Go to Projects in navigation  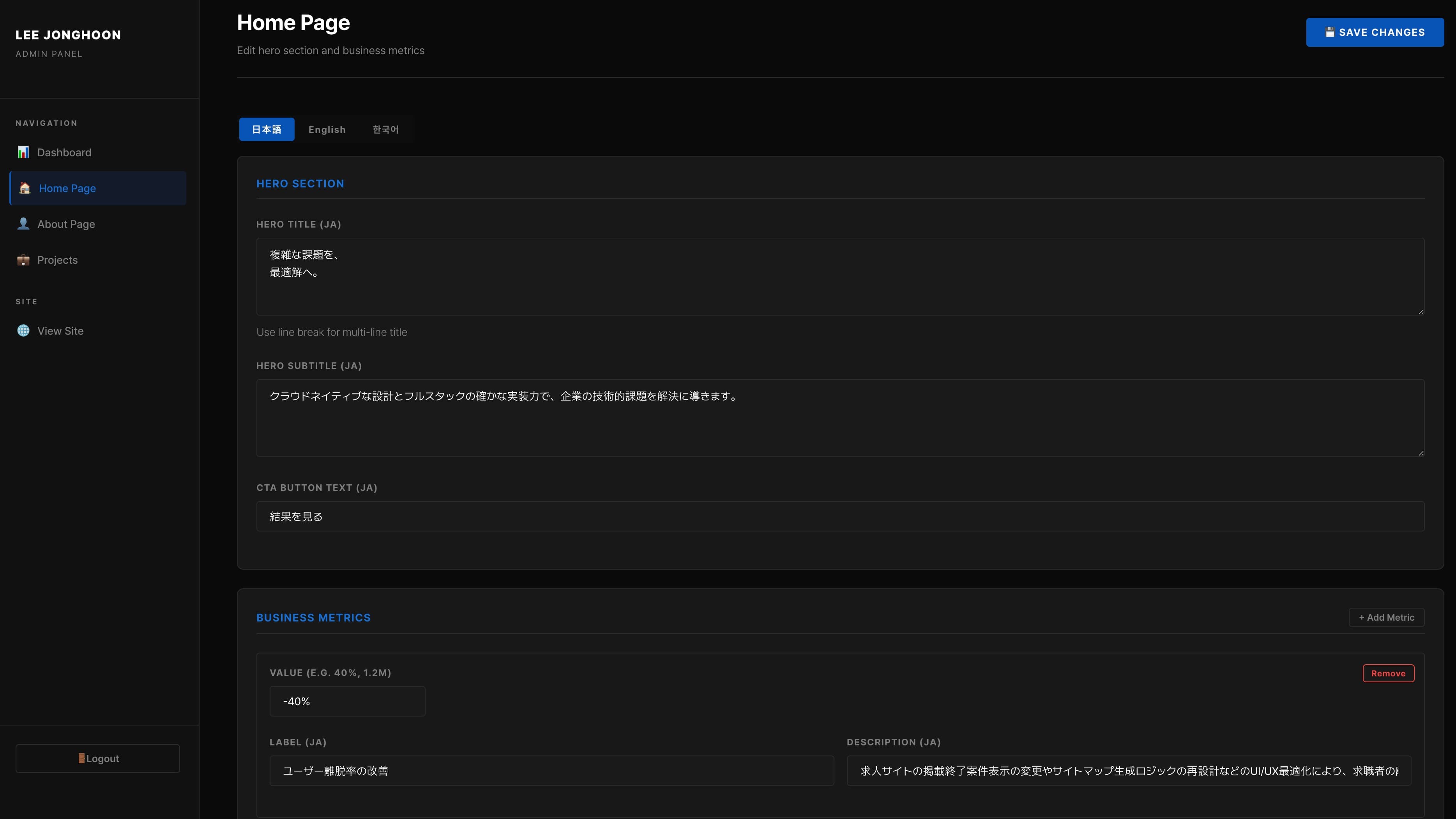pos(98,260)
